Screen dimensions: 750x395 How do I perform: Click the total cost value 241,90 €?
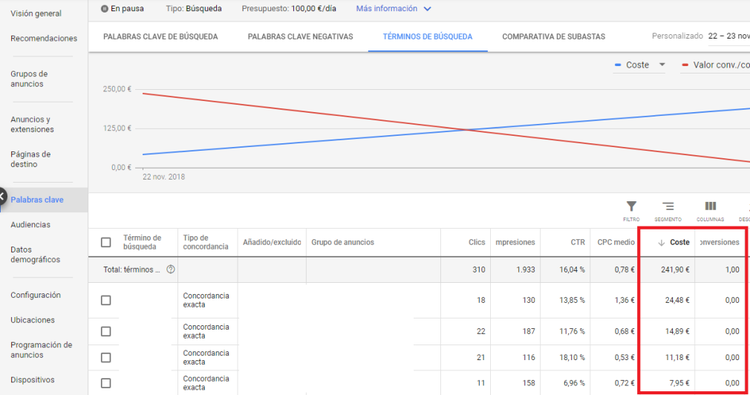coord(675,270)
